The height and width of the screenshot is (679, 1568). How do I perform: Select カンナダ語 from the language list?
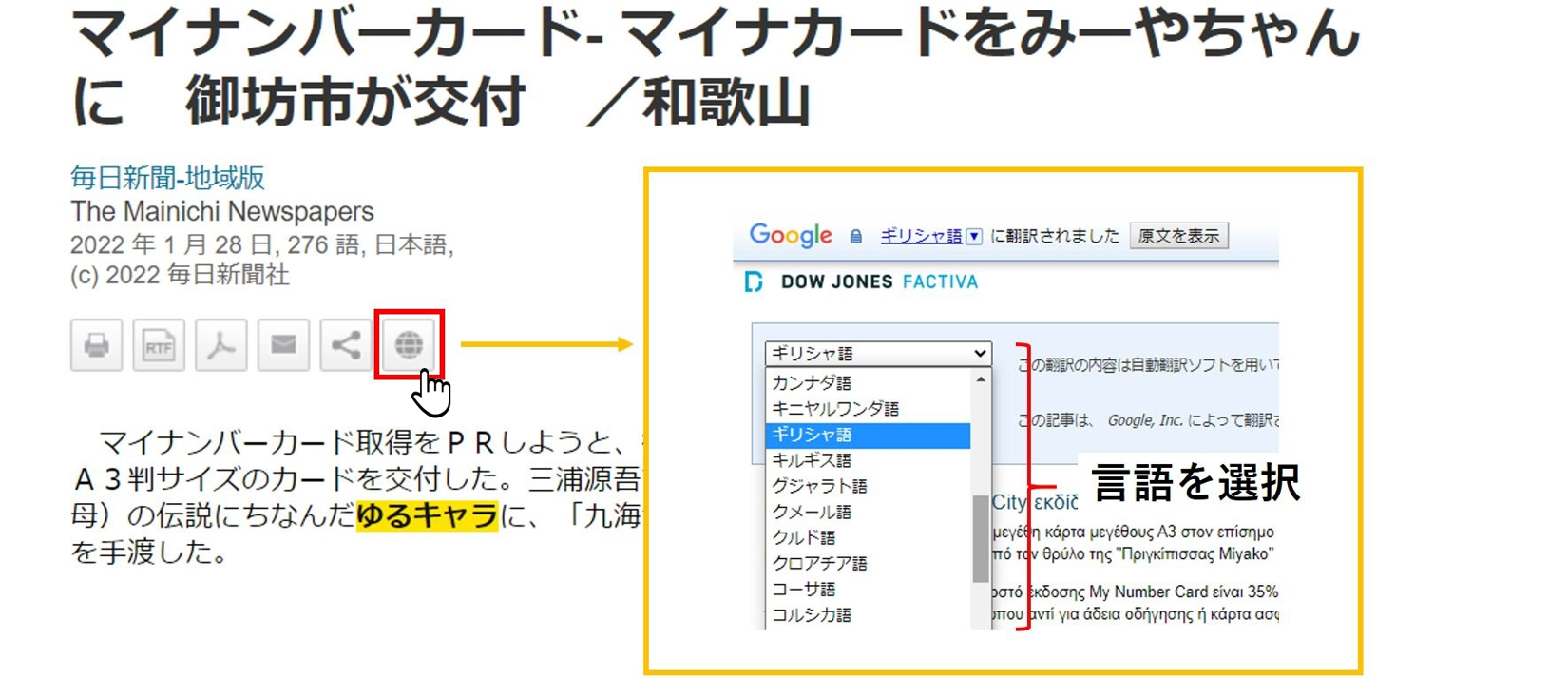click(x=812, y=383)
